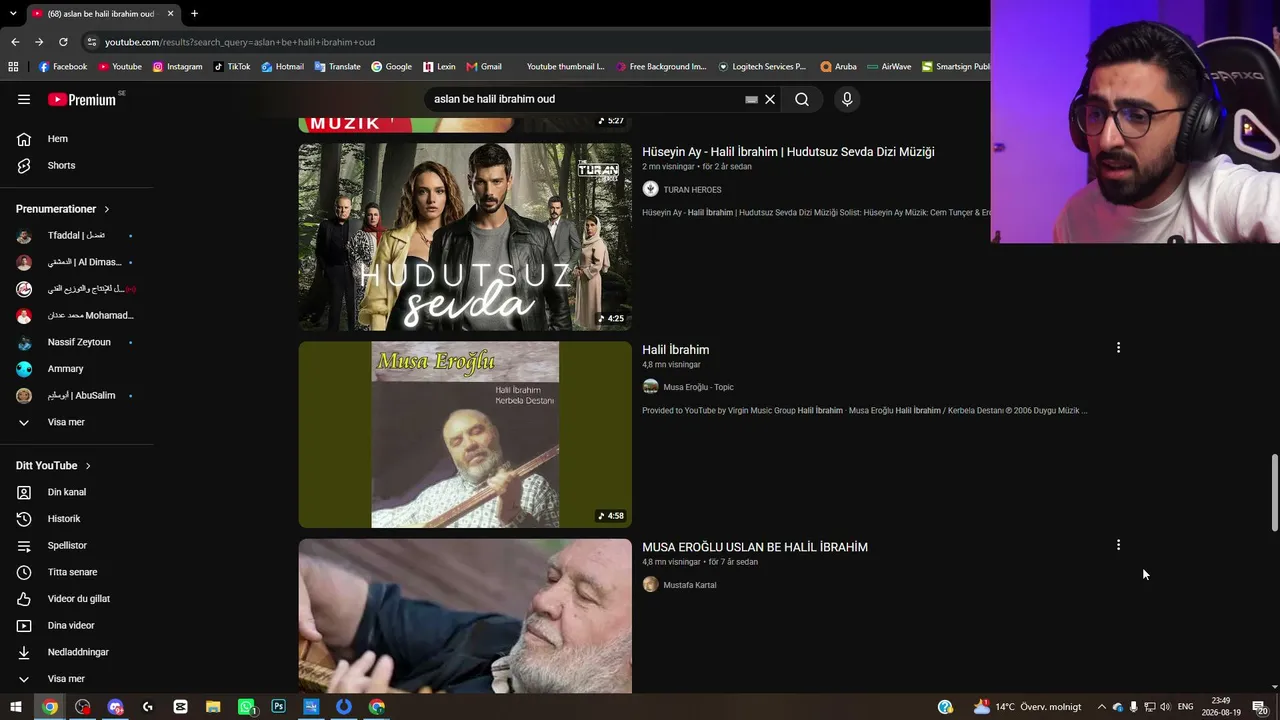Show hidden system tray icons

[x=1102, y=707]
